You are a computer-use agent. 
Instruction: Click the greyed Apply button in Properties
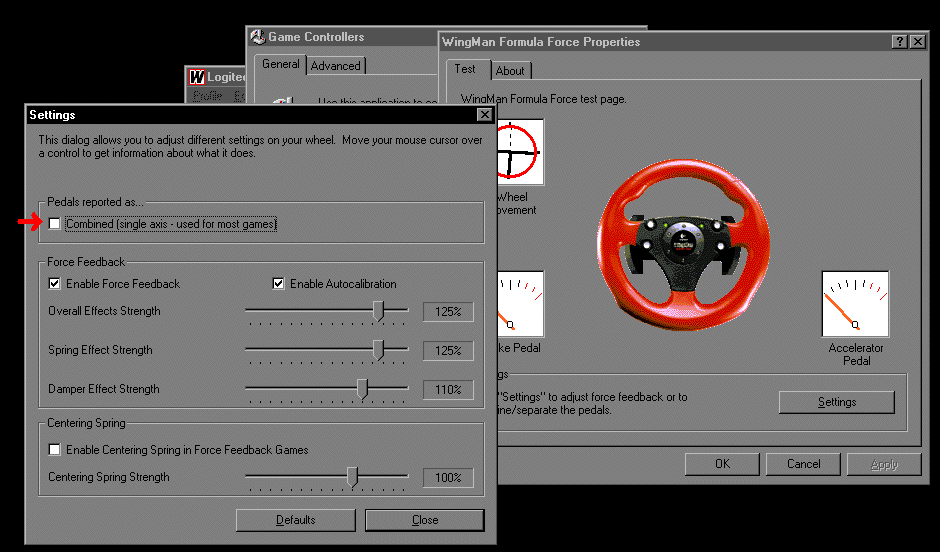point(884,464)
